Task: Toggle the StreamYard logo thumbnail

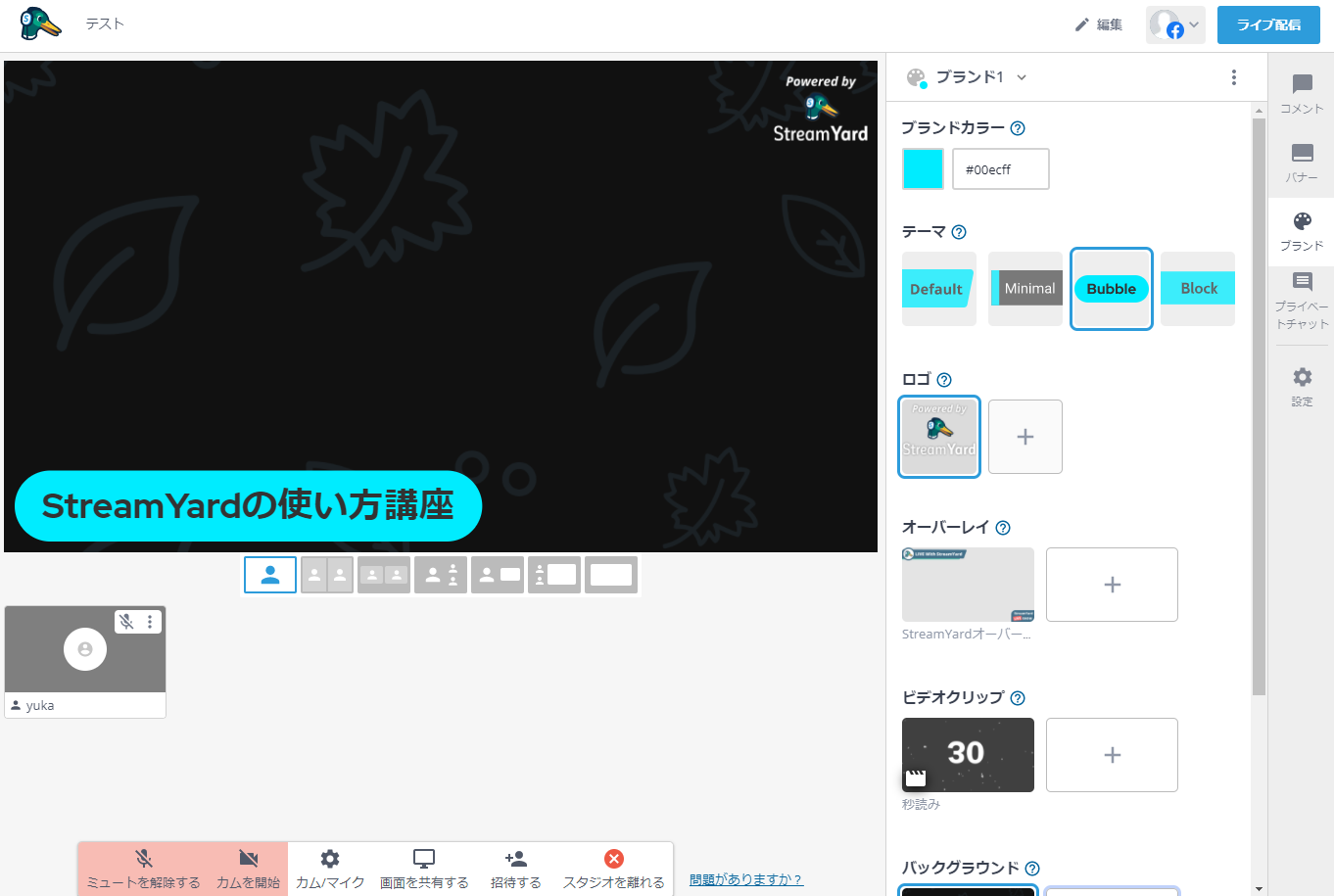Action: click(x=939, y=437)
